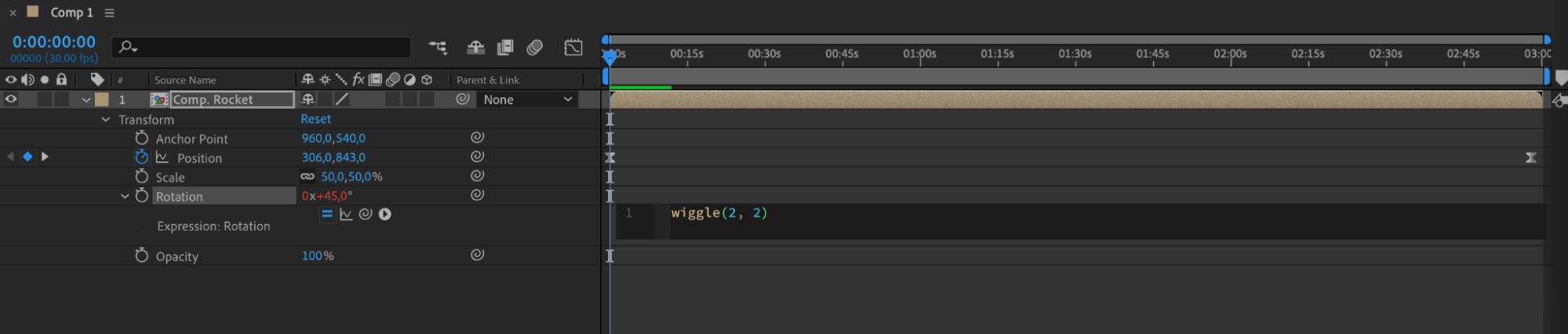This screenshot has width=1568, height=334.
Task: Open the expression language menu arrow
Action: tap(385, 214)
